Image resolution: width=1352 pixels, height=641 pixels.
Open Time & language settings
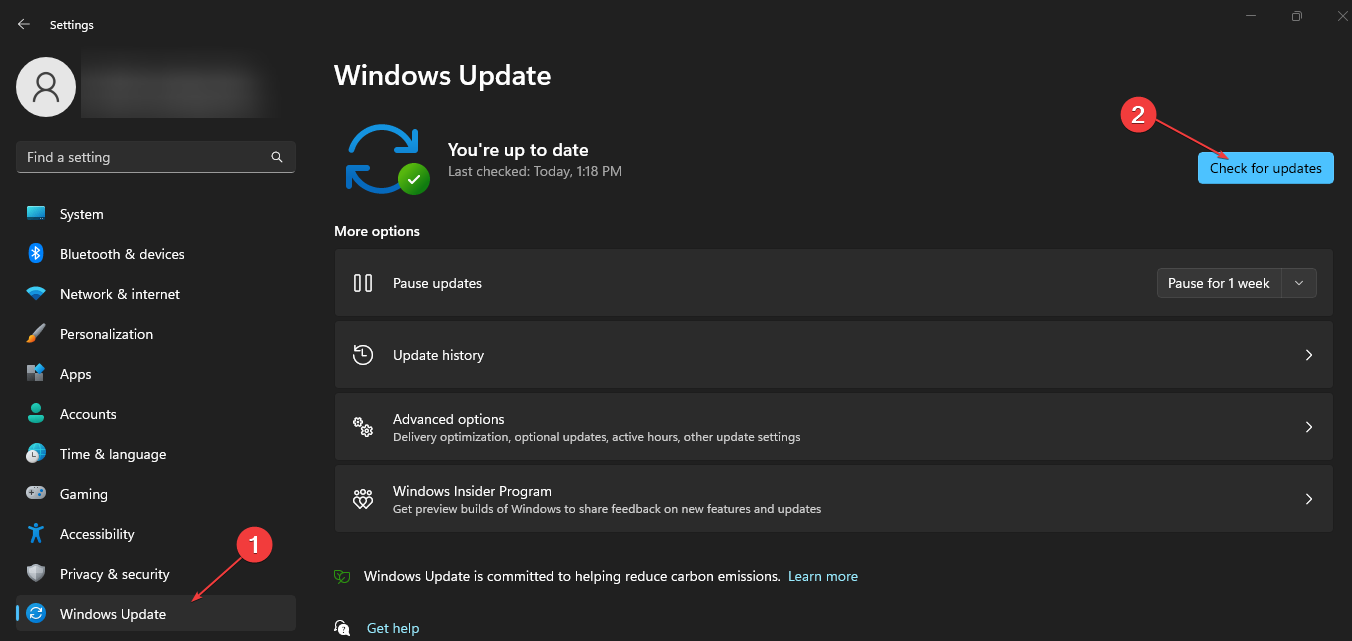coord(155,454)
